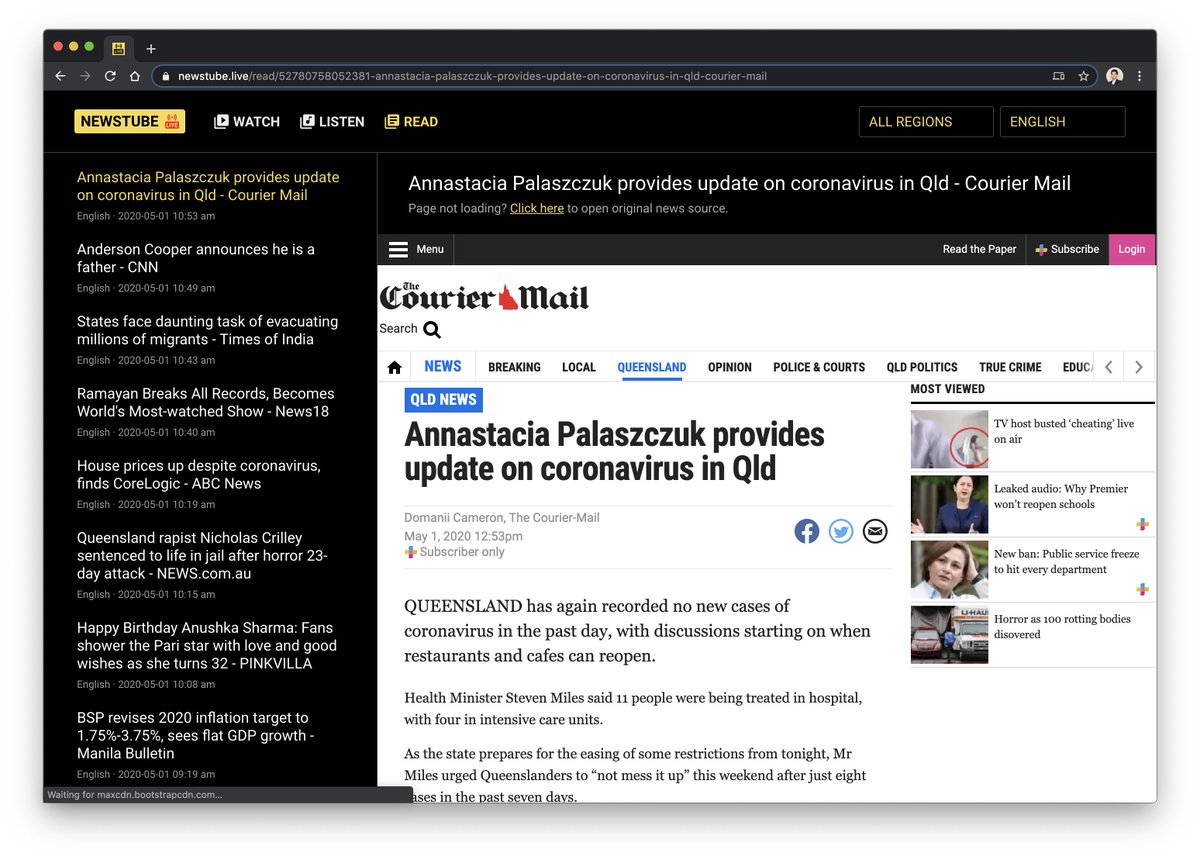
Task: Click the Courier Mail logo
Action: (x=484, y=296)
